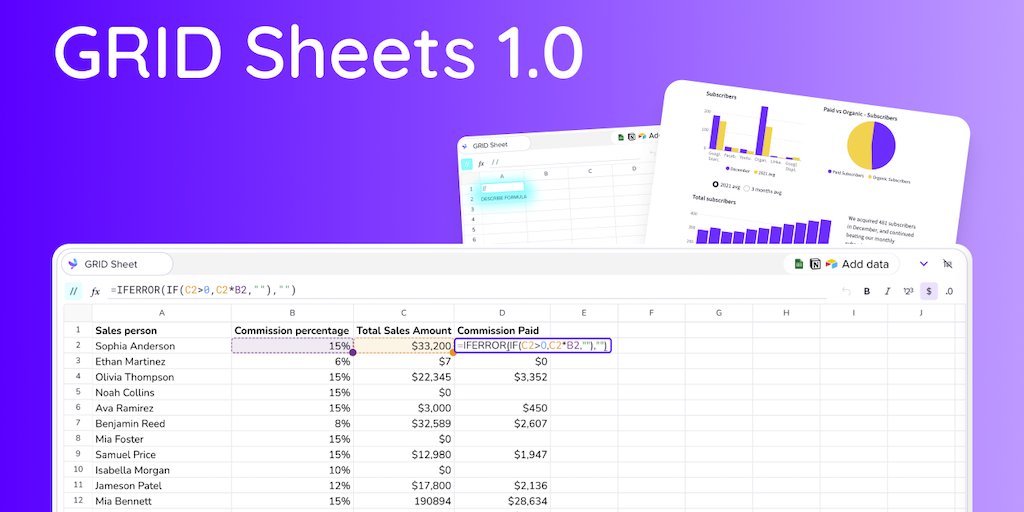
Task: Select the 'Ava Ramirez' cell
Action: click(162, 408)
